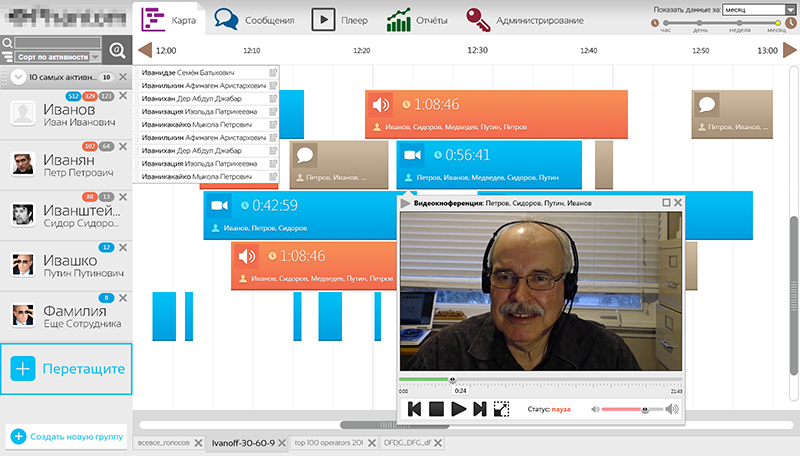Click play triangle in videoconference title bar

tap(405, 204)
